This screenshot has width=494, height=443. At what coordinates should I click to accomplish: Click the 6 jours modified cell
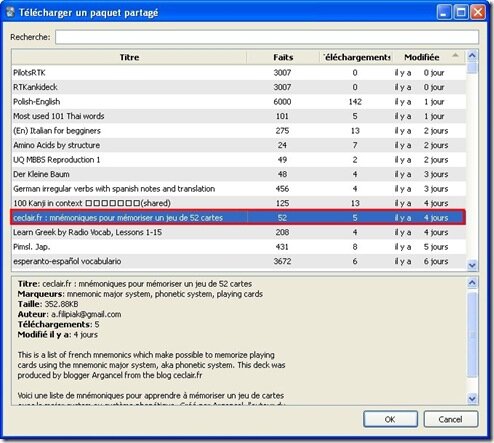[436, 261]
